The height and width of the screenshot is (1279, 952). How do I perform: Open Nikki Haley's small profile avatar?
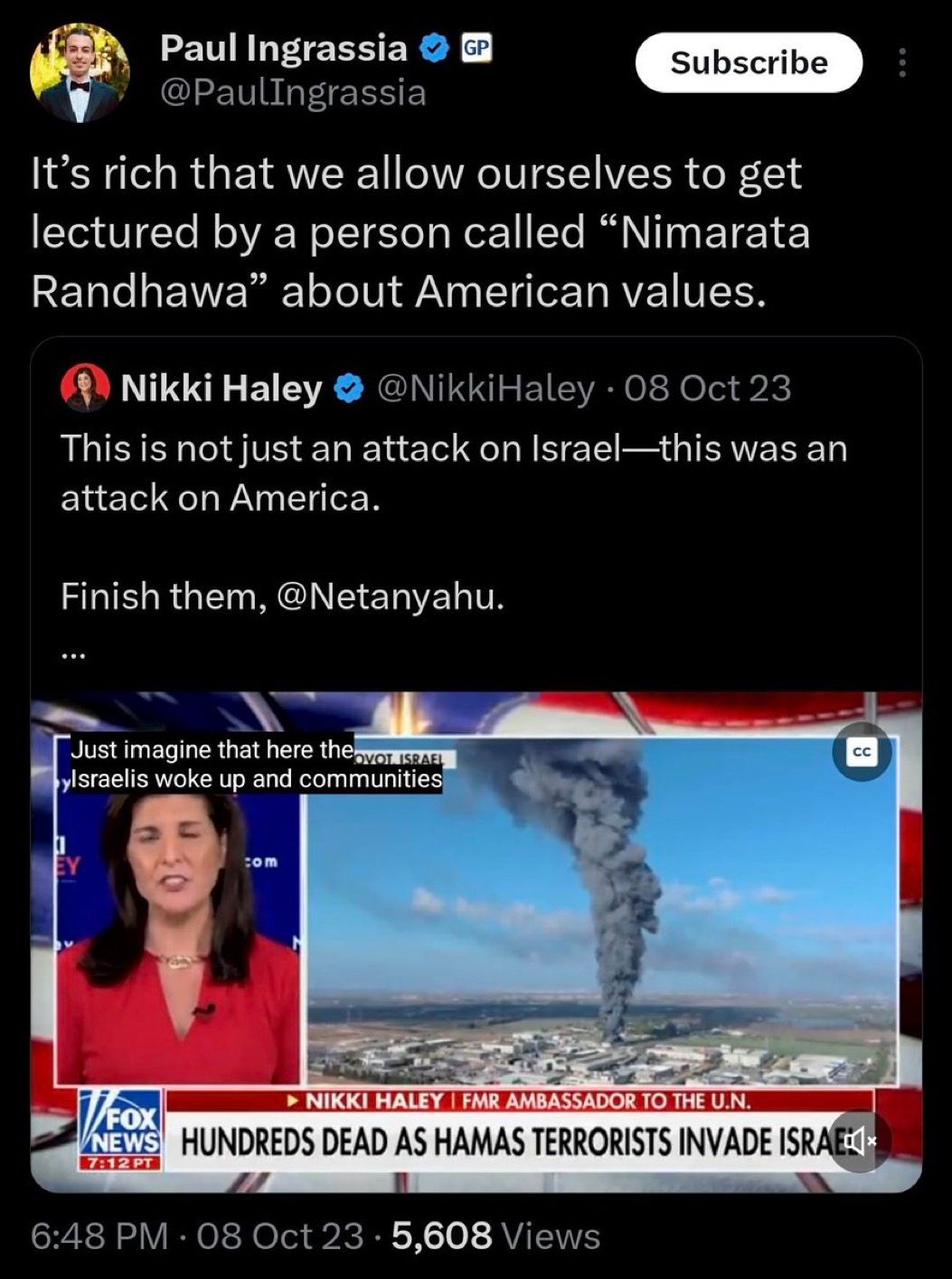[85, 388]
